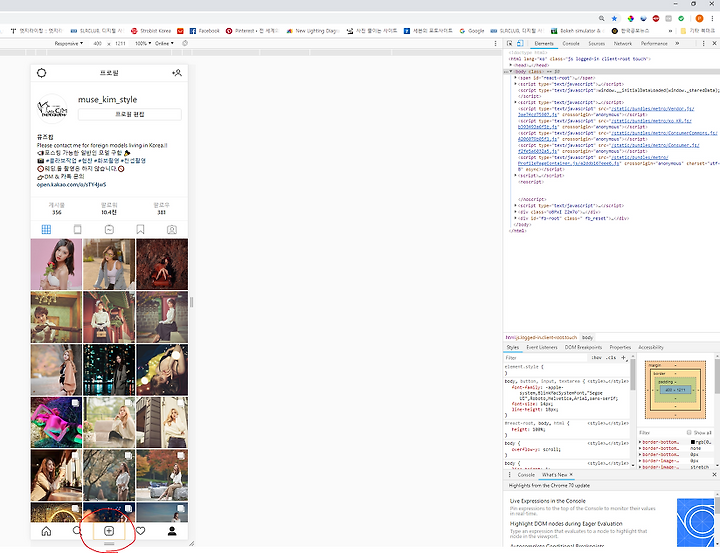Toggle the :hov element state button
Image resolution: width=720 pixels, height=553 pixels.
596,357
